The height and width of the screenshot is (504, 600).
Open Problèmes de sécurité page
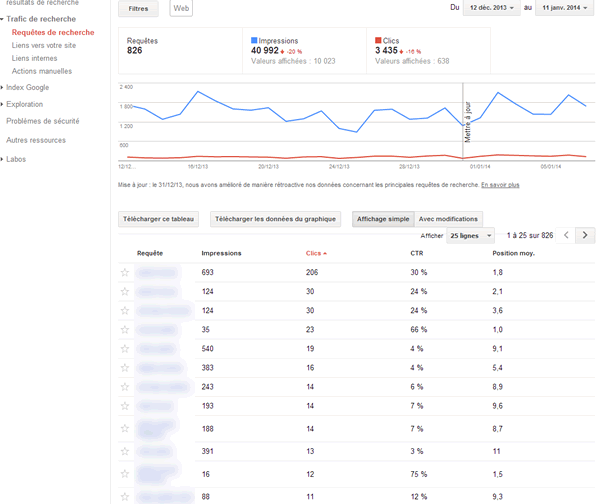[x=42, y=121]
